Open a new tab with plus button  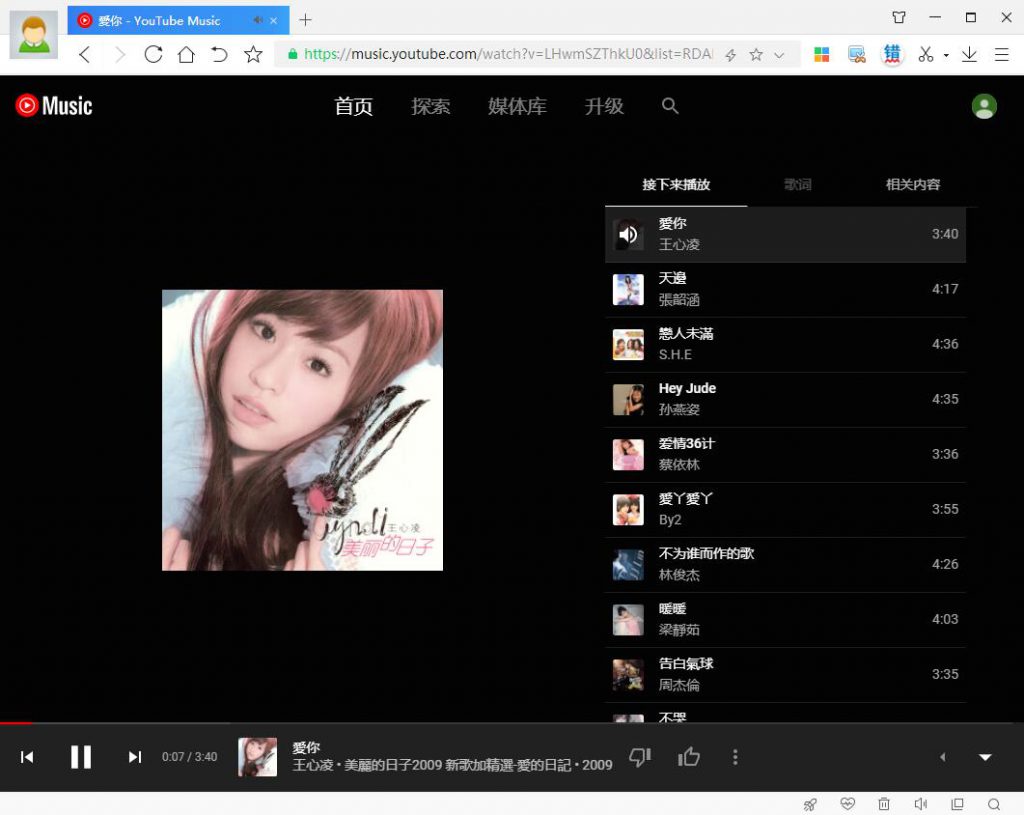[305, 20]
